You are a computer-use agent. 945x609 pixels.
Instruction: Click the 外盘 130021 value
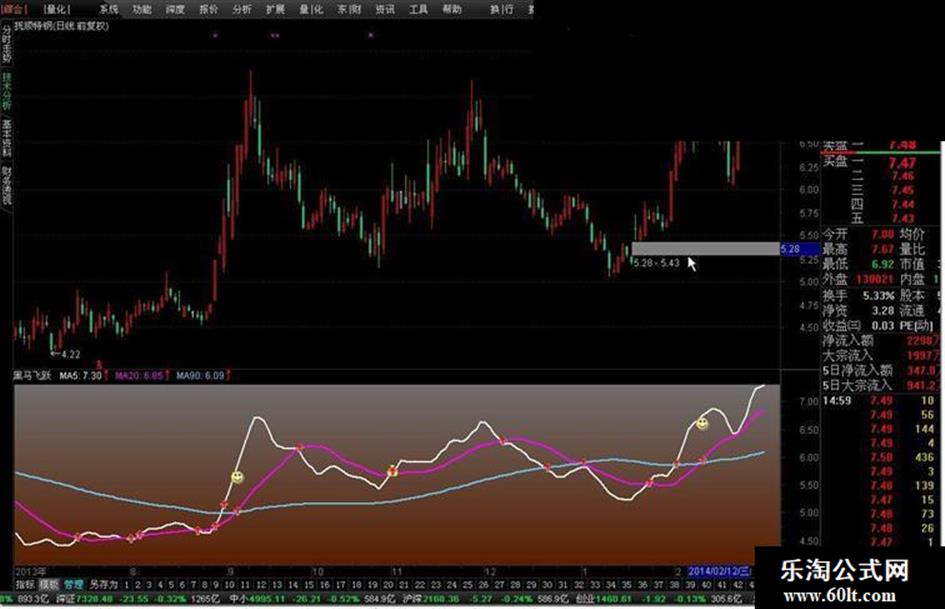click(874, 280)
